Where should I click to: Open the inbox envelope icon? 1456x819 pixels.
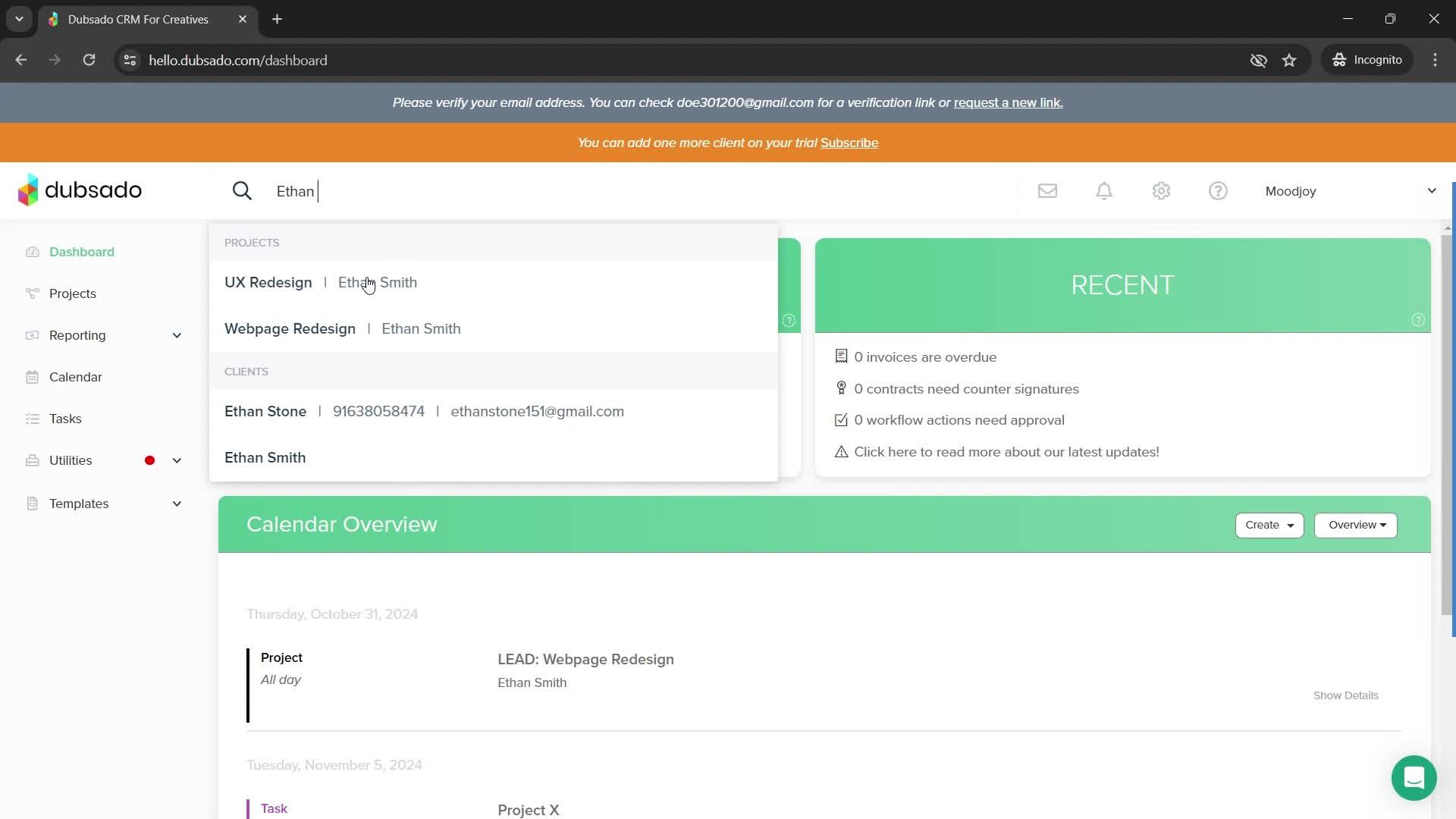1047,191
